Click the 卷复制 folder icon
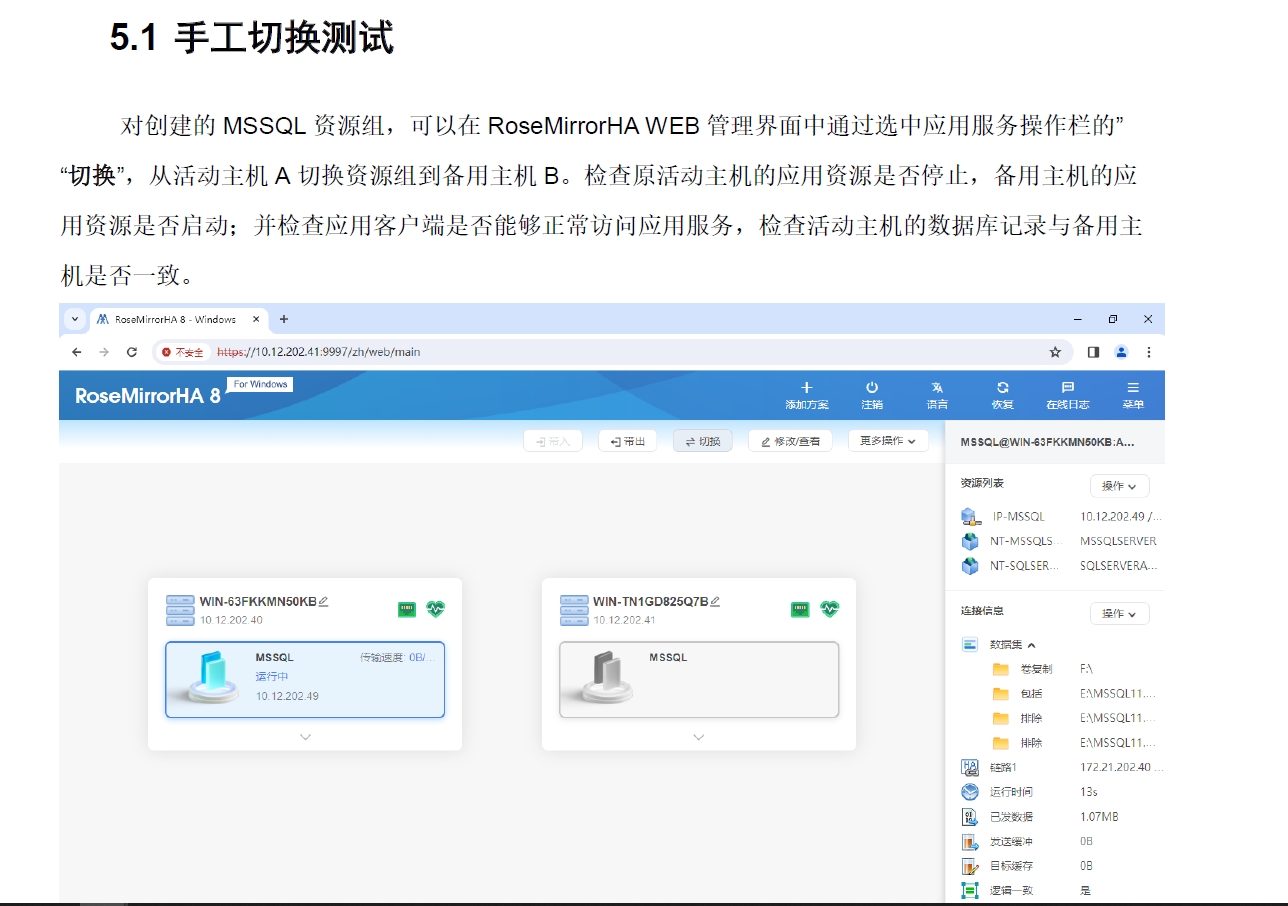The width and height of the screenshot is (1288, 906). pos(1001,669)
